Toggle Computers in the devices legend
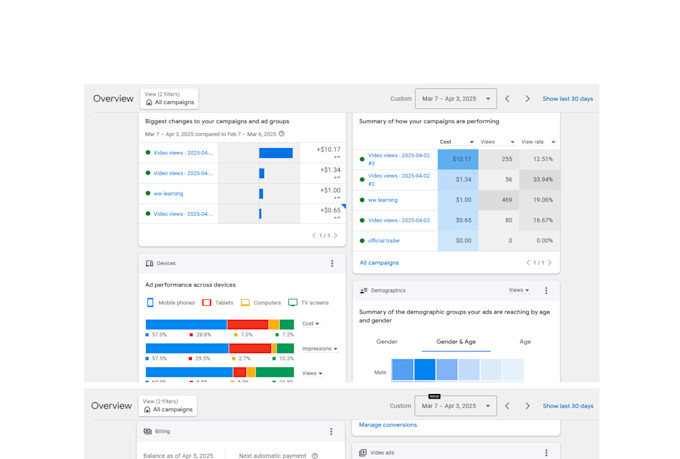This screenshot has width=680, height=459. point(261,302)
